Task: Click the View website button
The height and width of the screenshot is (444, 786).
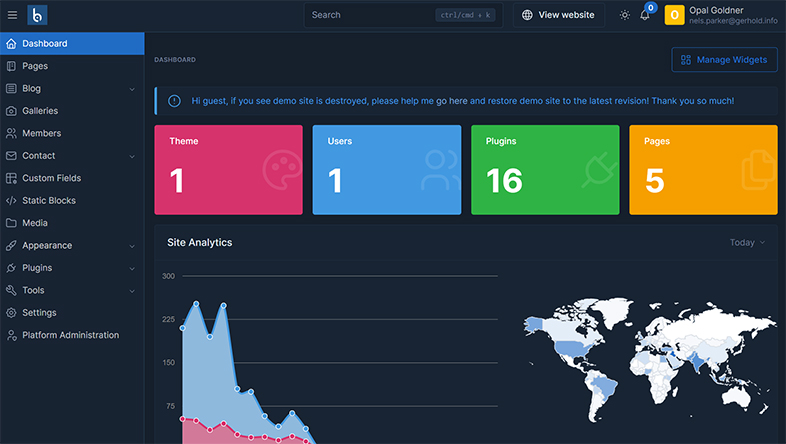Action: click(558, 15)
